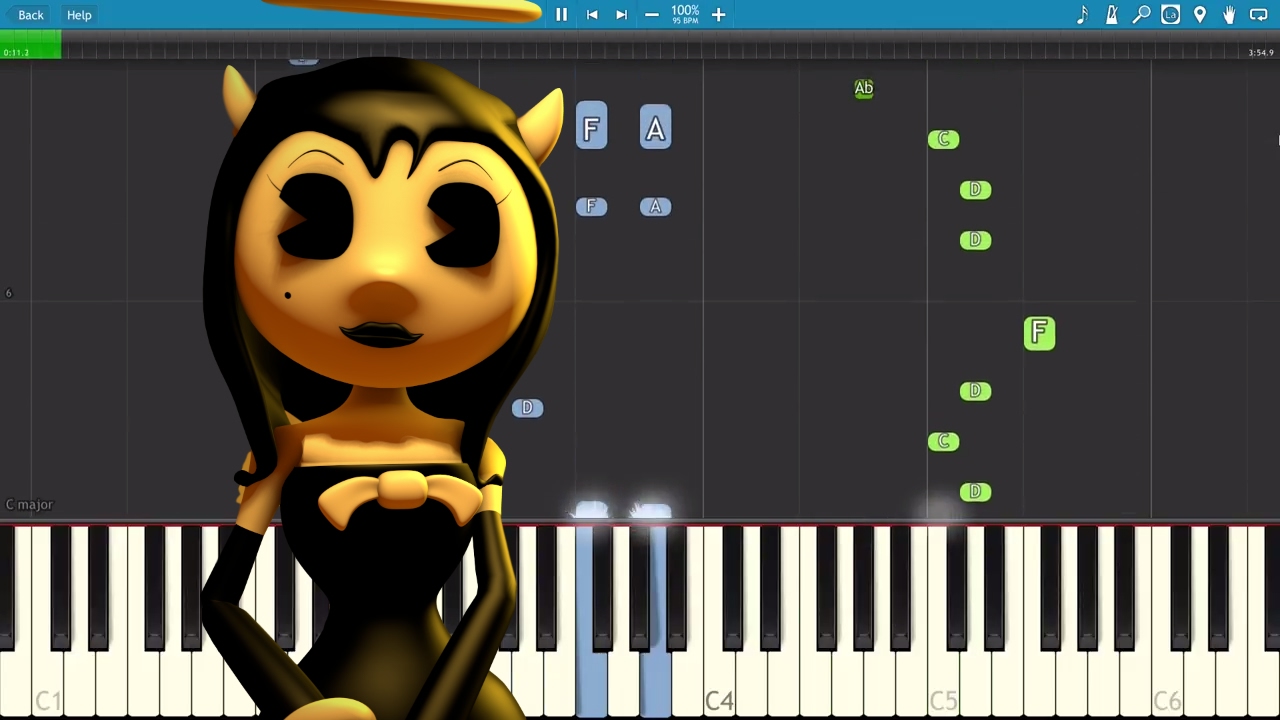Decrease playback speed with the minus button
Viewport: 1280px width, 720px height.
652,15
